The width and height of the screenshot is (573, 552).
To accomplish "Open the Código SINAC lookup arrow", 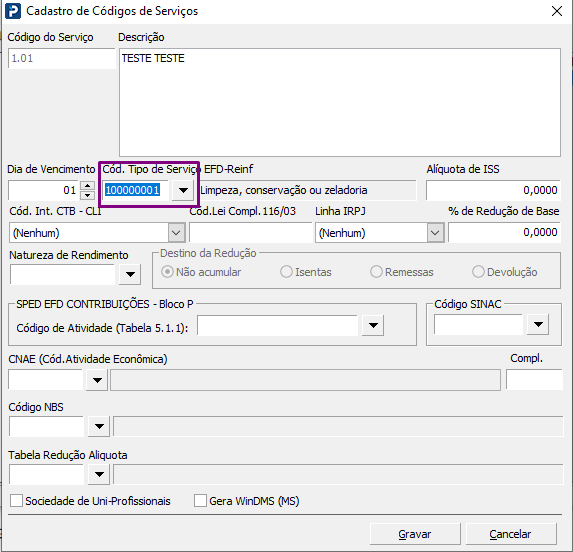I will pyautogui.click(x=538, y=324).
